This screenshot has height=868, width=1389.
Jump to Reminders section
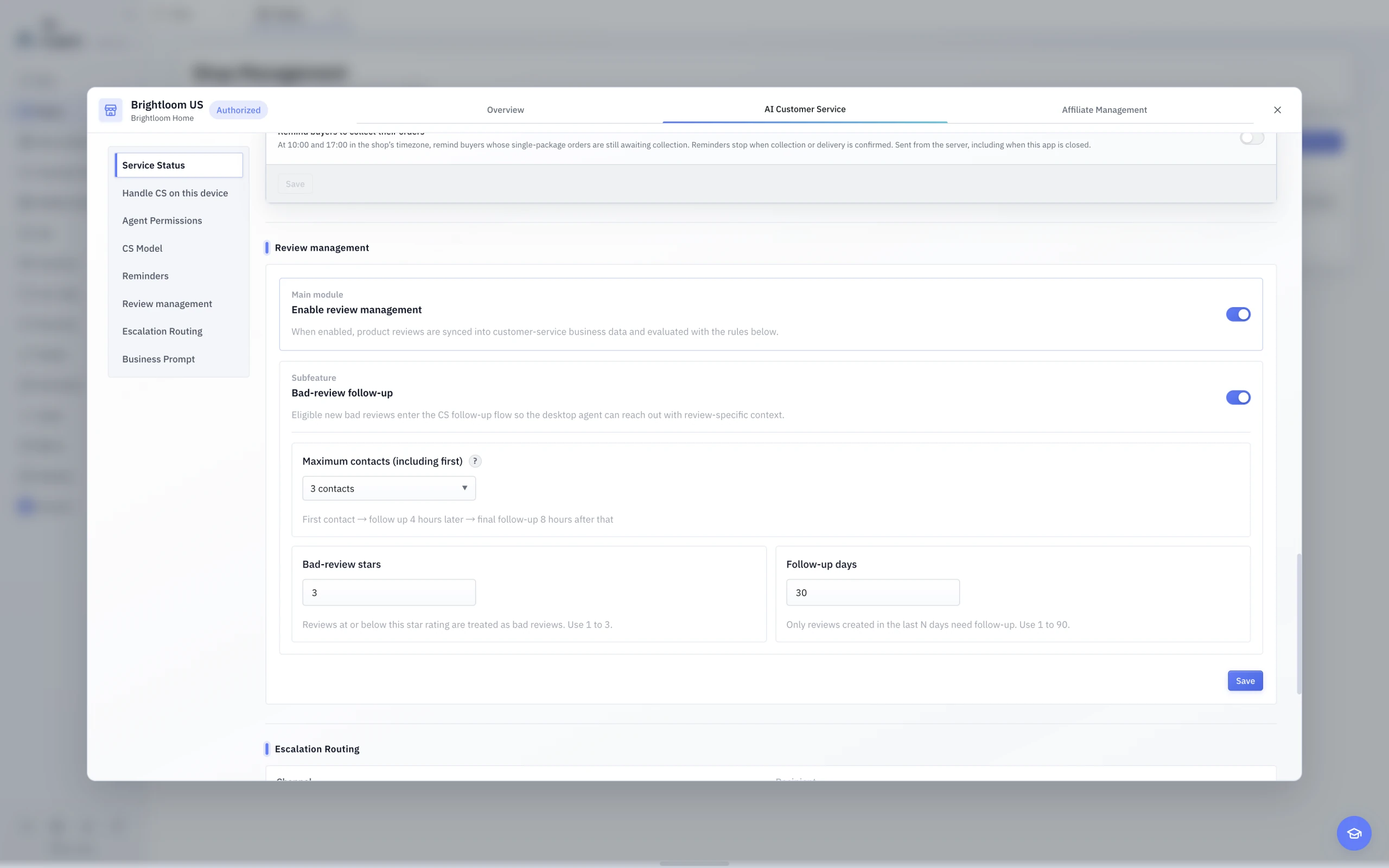pyautogui.click(x=179, y=276)
